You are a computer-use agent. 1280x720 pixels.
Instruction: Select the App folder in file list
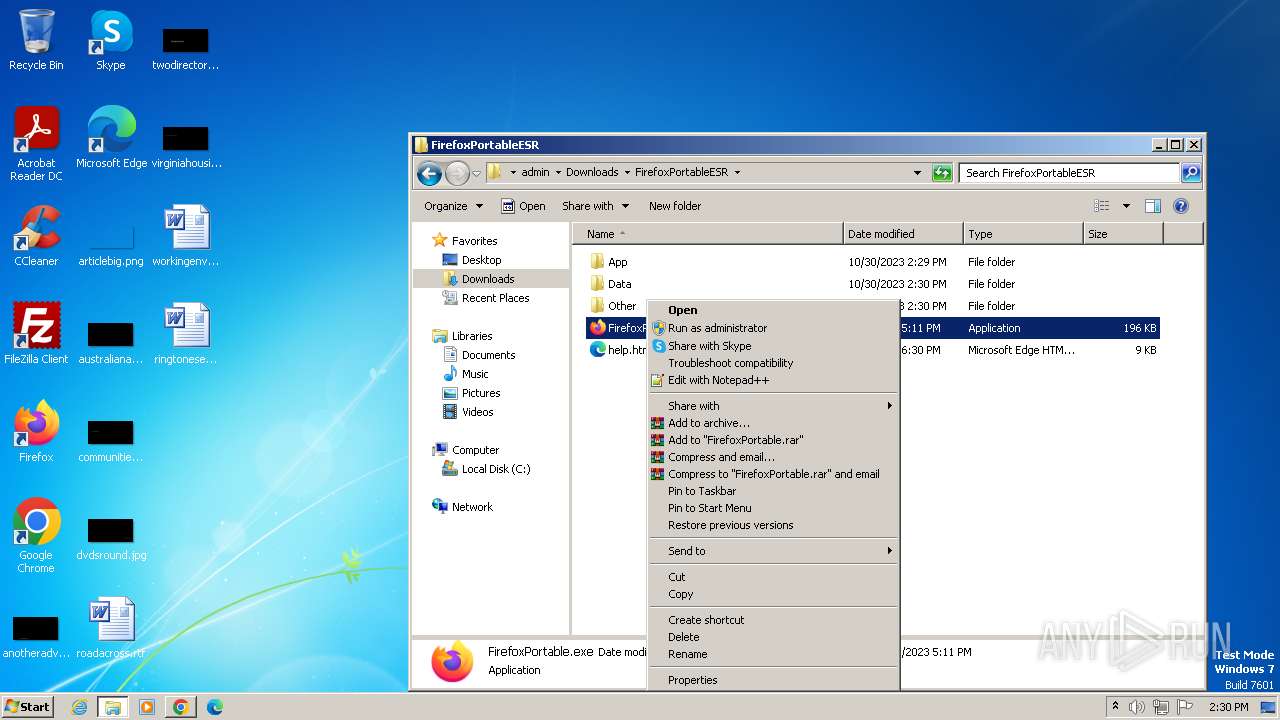[x=609, y=262]
